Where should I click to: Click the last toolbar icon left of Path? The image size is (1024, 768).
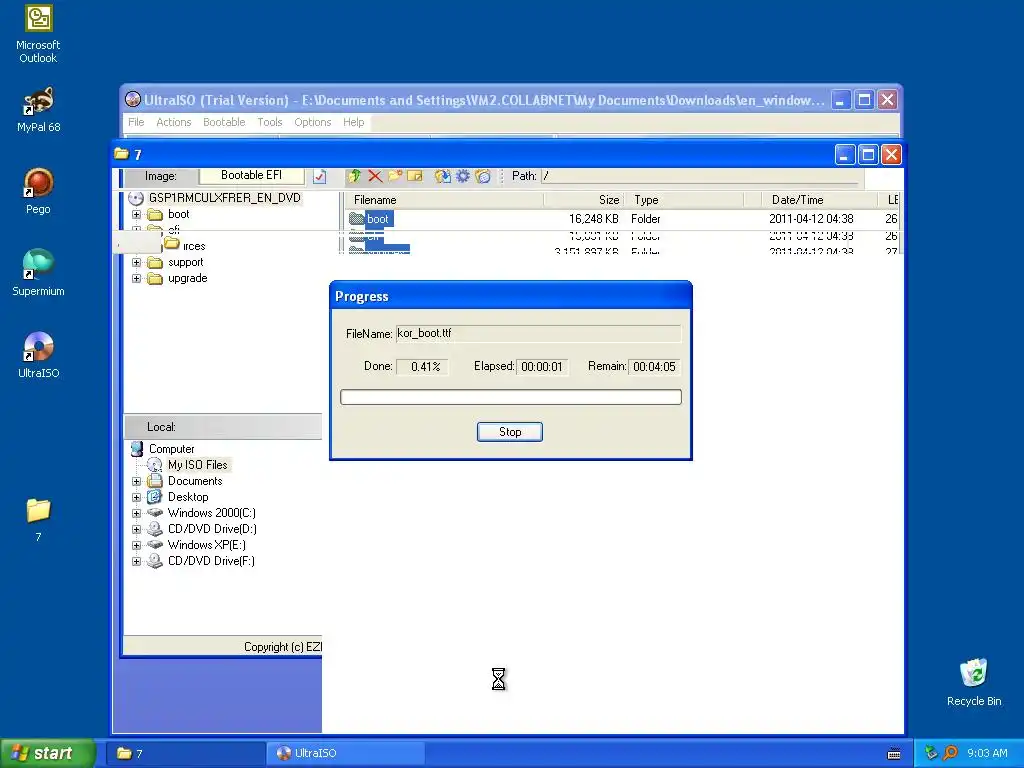point(483,176)
